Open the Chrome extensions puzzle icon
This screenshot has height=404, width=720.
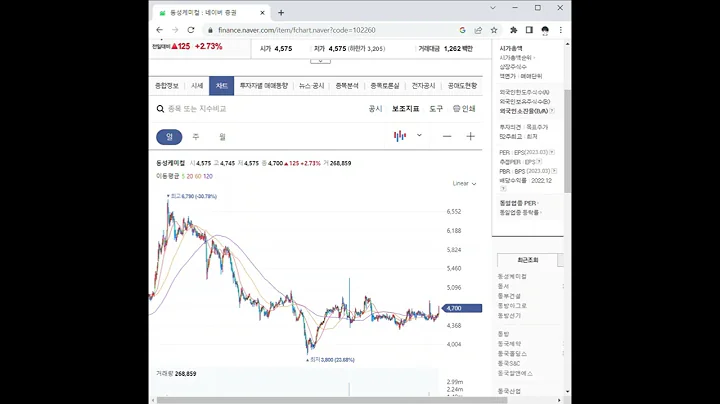[x=513, y=30]
